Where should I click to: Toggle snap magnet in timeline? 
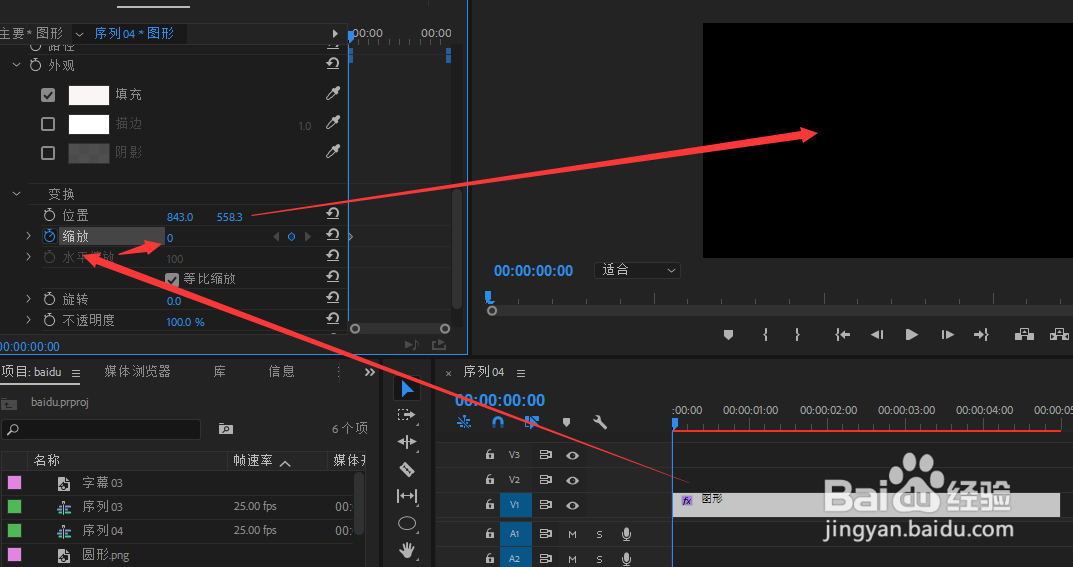pos(497,422)
